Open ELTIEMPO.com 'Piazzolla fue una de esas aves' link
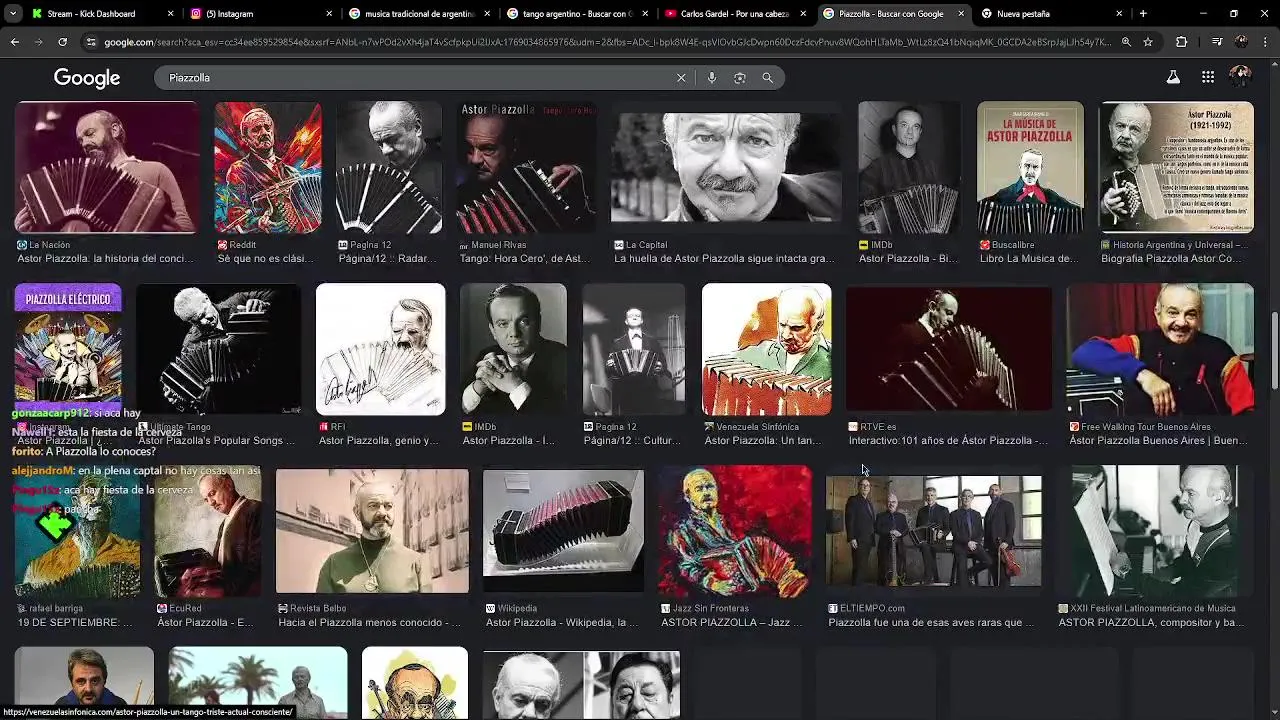This screenshot has width=1280, height=720. [931, 622]
